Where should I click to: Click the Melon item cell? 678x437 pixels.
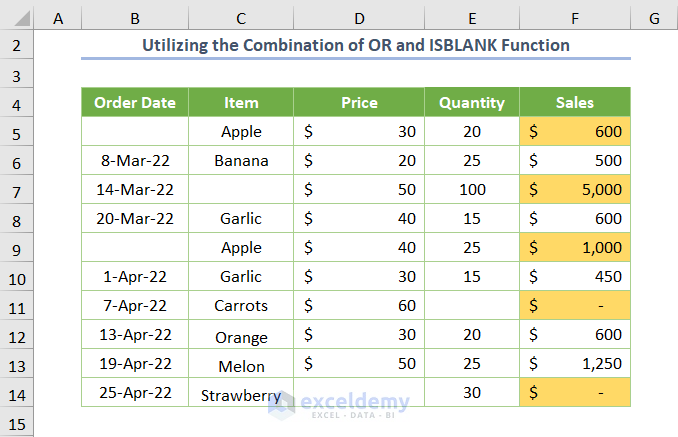[241, 364]
